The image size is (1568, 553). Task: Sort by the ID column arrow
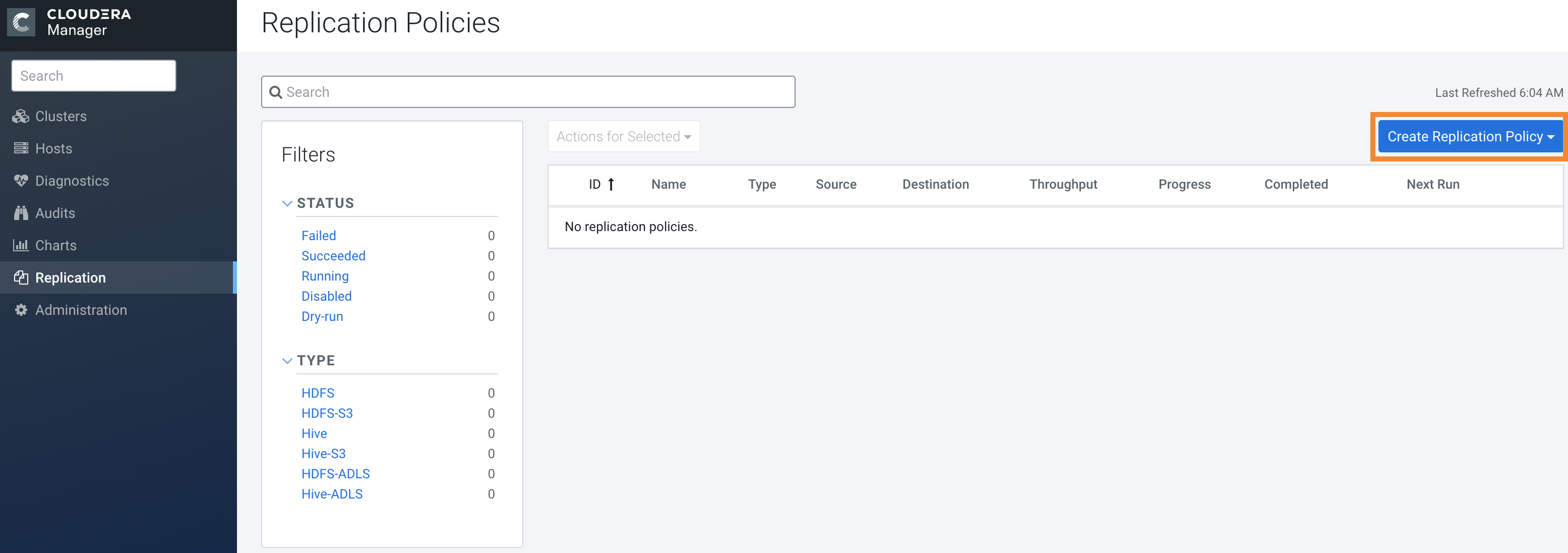611,184
